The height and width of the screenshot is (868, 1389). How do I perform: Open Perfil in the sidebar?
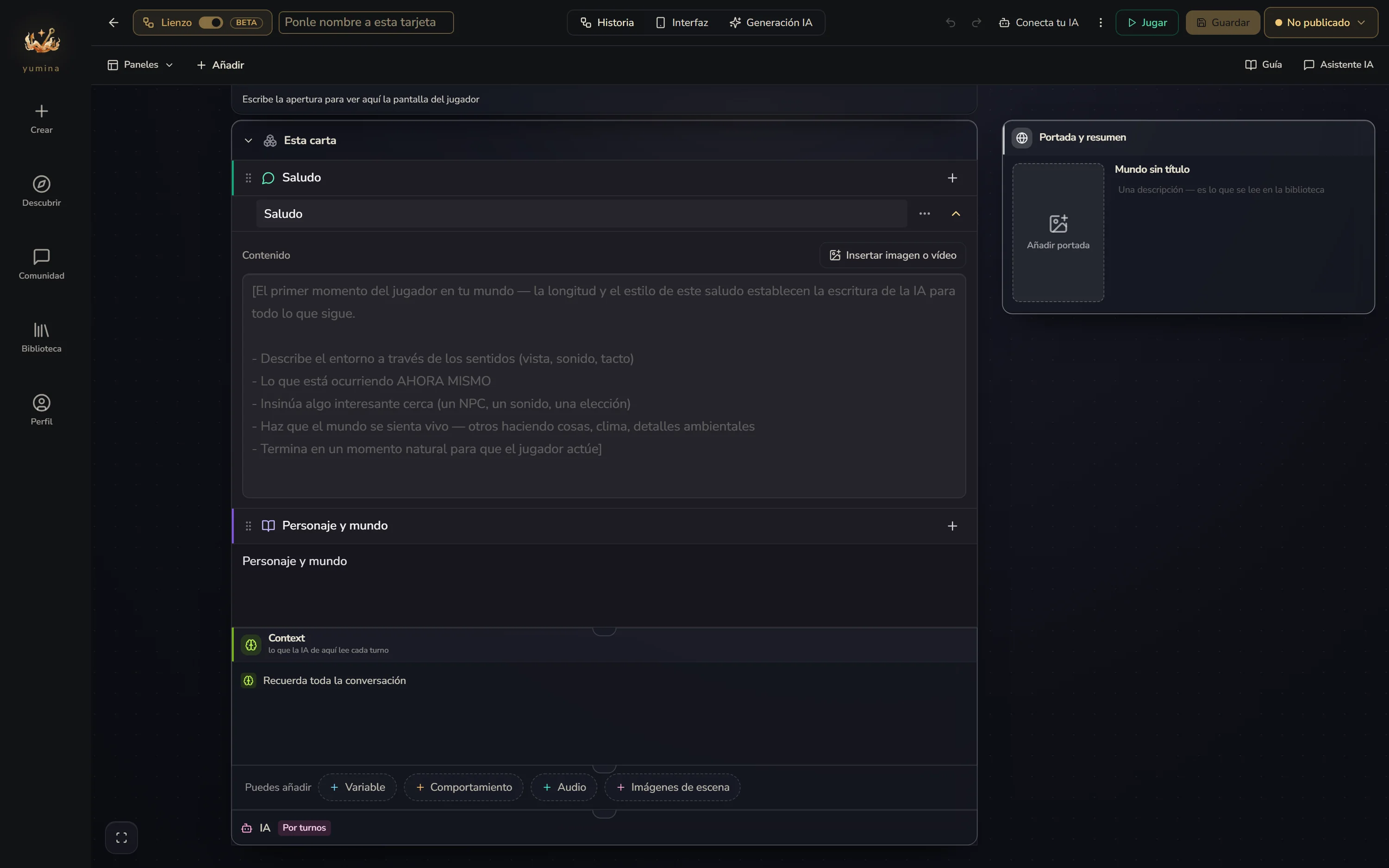(41, 410)
